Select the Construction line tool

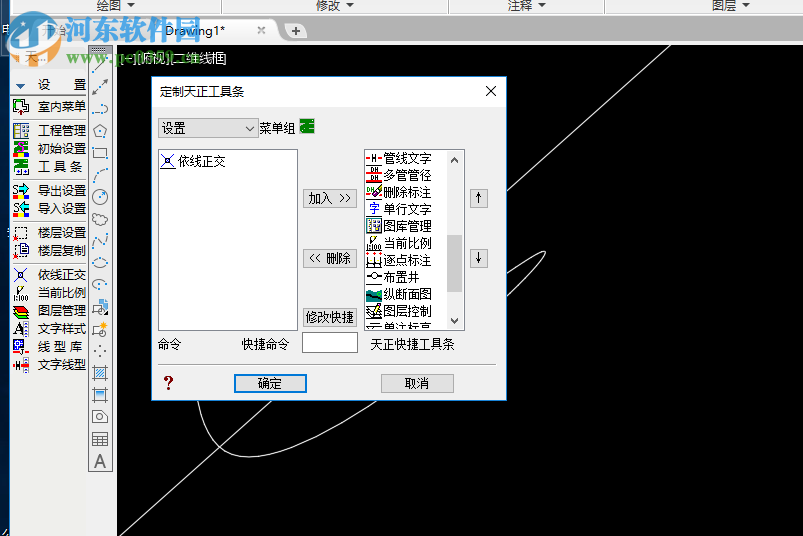click(x=100, y=87)
